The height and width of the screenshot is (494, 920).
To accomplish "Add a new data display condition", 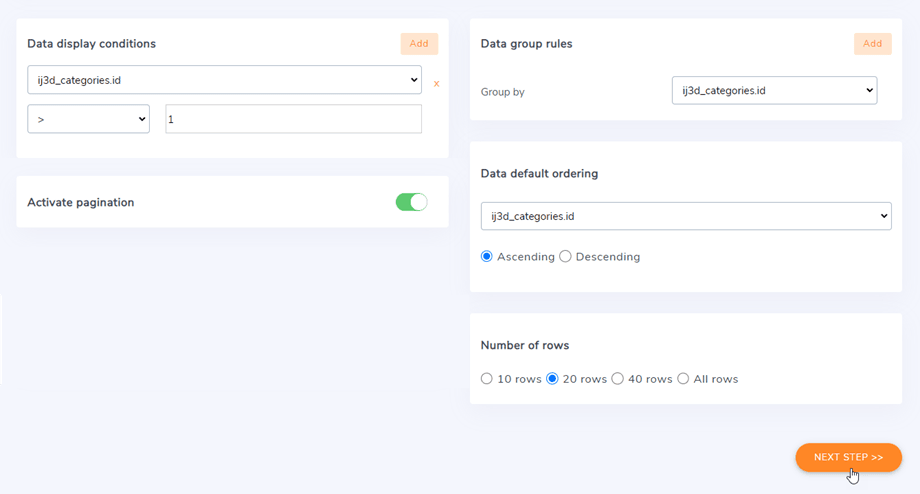I will [419, 44].
